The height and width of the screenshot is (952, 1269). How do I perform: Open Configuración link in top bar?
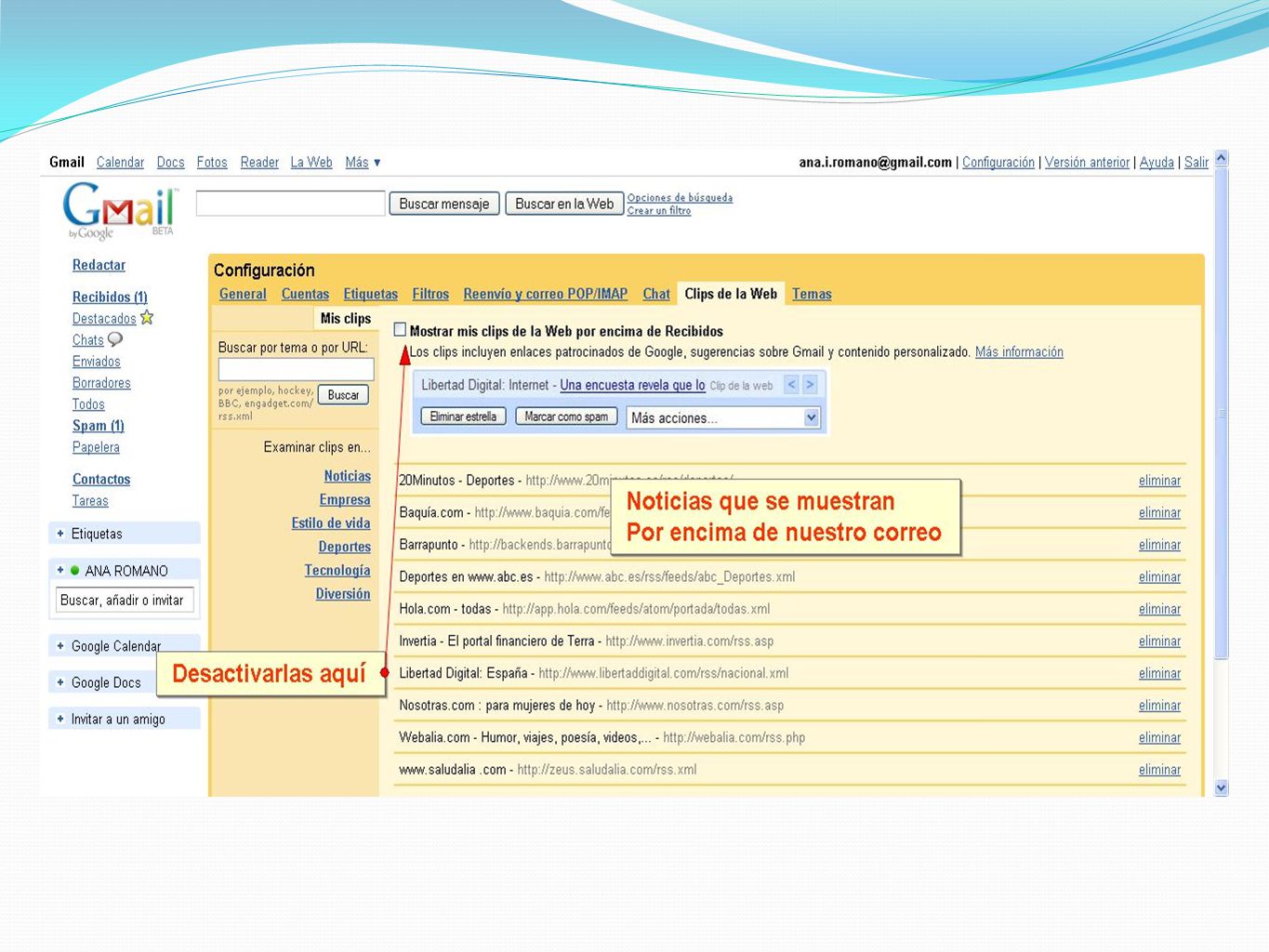click(998, 162)
